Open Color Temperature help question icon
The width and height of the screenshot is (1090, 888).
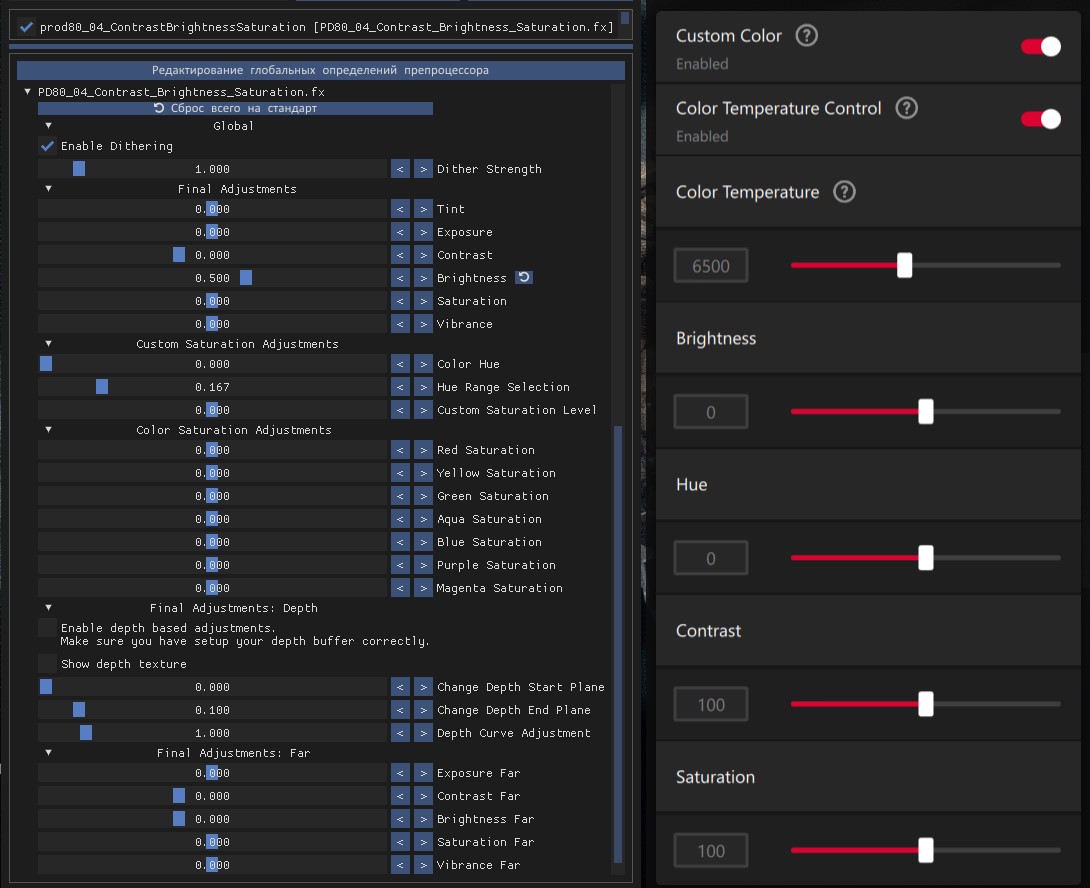point(845,191)
